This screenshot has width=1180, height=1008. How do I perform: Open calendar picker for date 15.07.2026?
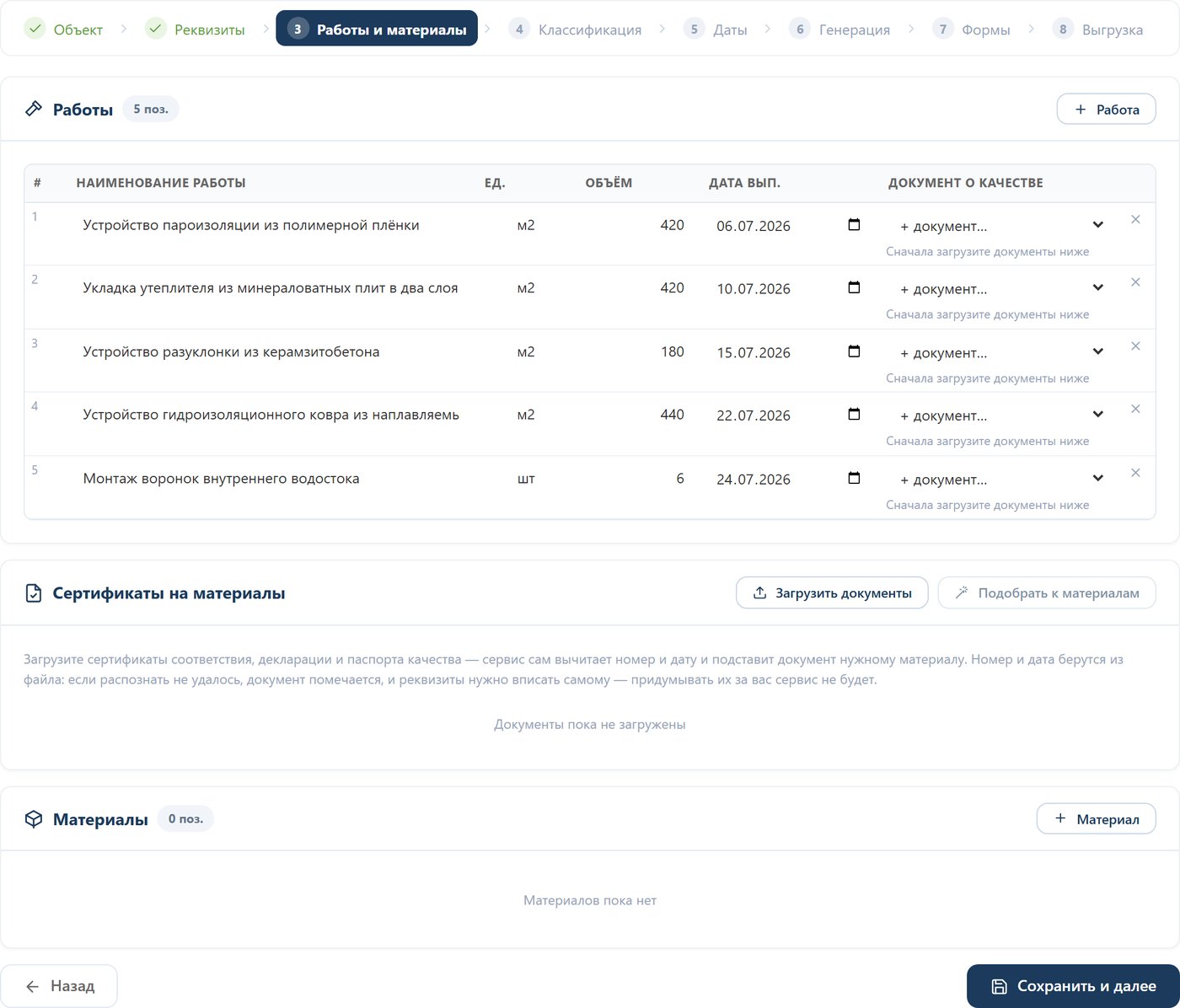854,351
